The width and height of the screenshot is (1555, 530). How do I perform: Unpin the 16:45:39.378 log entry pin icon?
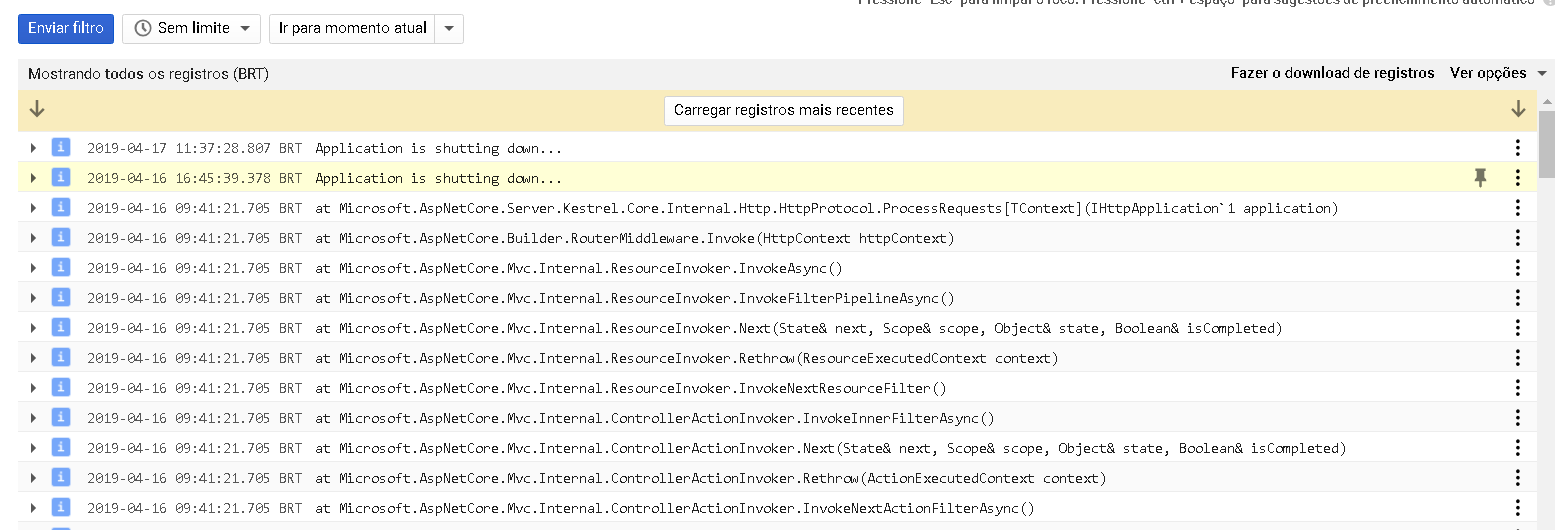pyautogui.click(x=1481, y=178)
